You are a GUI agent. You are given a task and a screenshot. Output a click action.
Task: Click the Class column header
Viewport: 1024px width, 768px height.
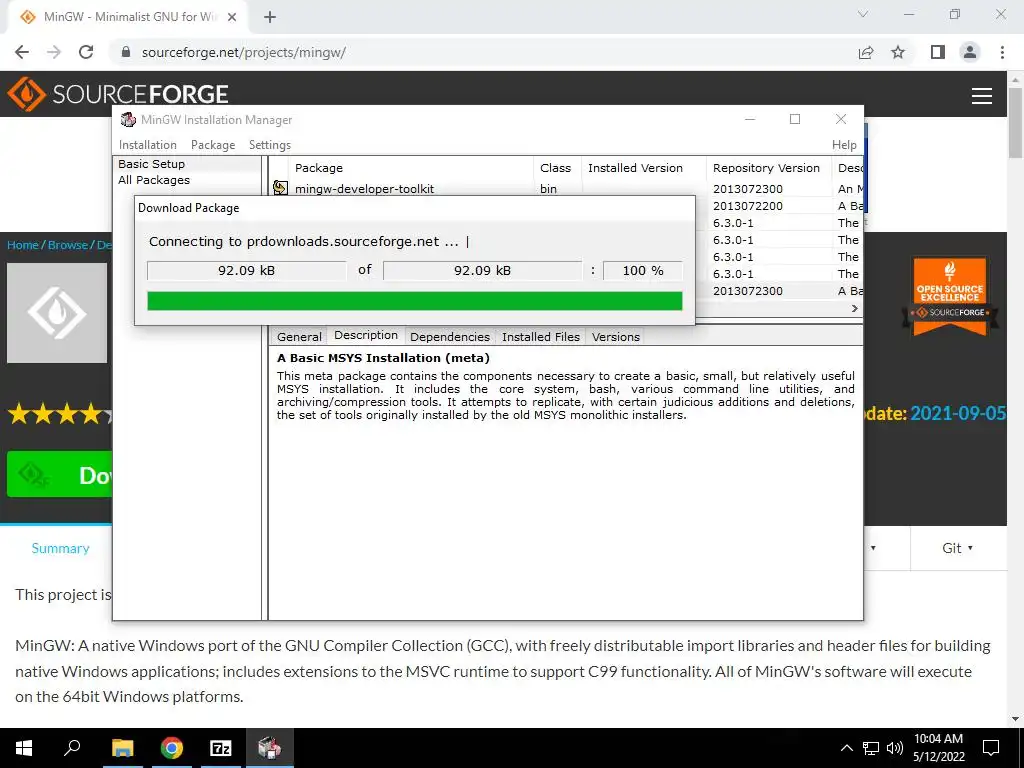coord(556,168)
